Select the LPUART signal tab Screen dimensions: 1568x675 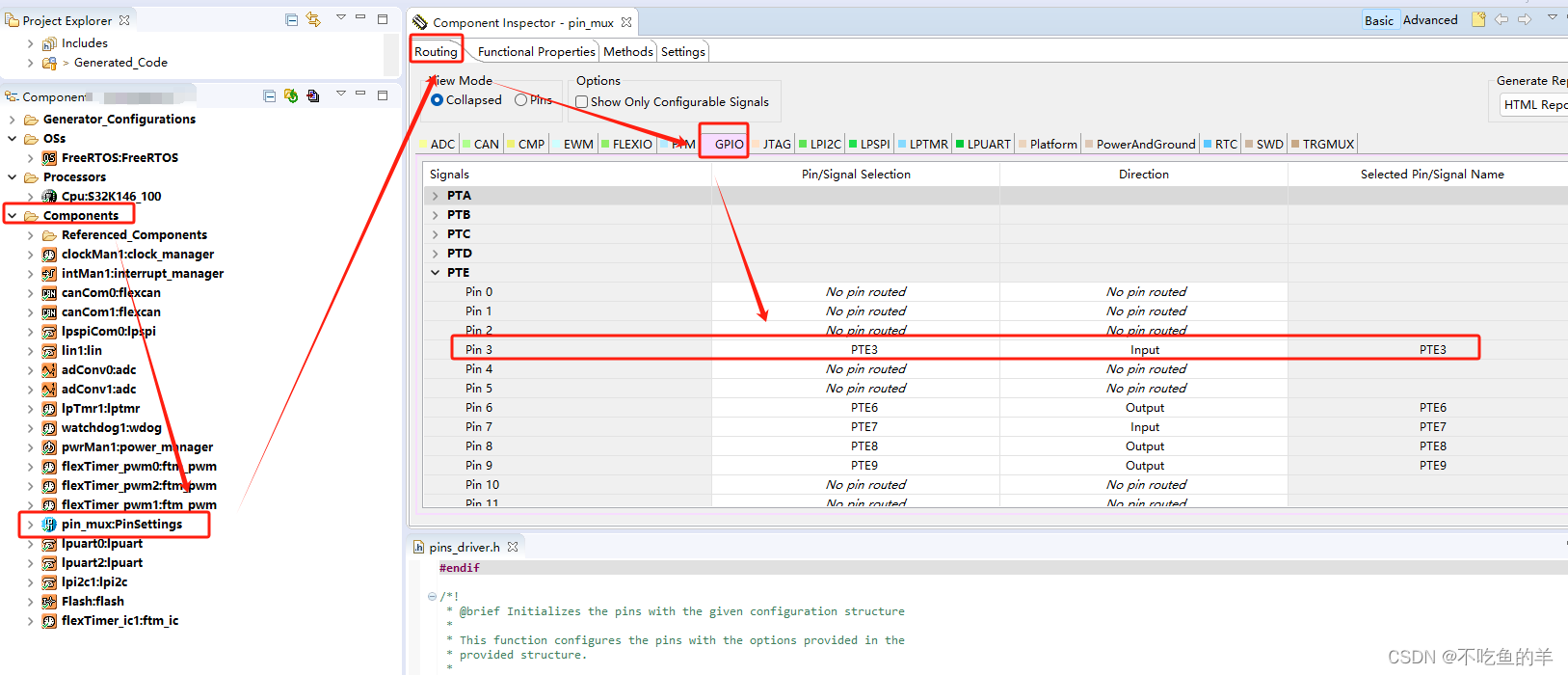(983, 144)
